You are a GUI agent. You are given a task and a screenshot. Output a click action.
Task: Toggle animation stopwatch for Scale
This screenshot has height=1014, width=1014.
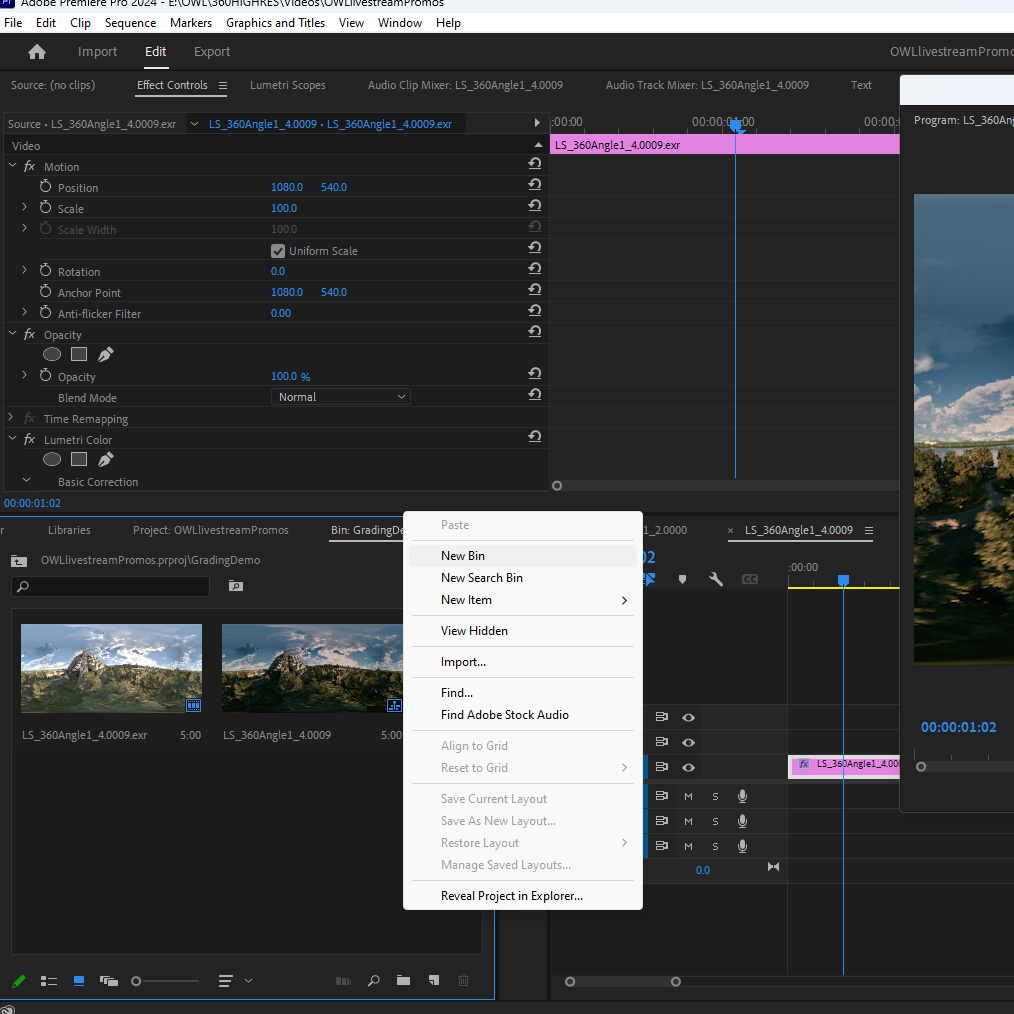(x=45, y=207)
